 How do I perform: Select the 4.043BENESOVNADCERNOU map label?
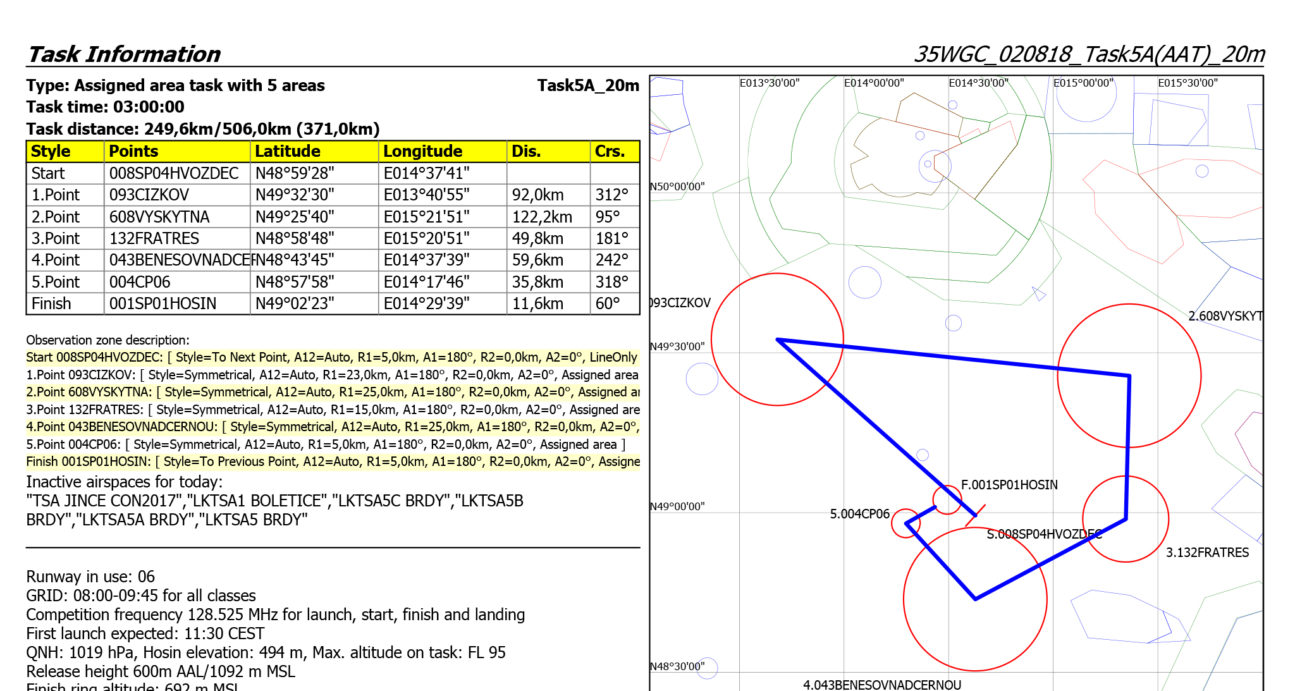[882, 685]
